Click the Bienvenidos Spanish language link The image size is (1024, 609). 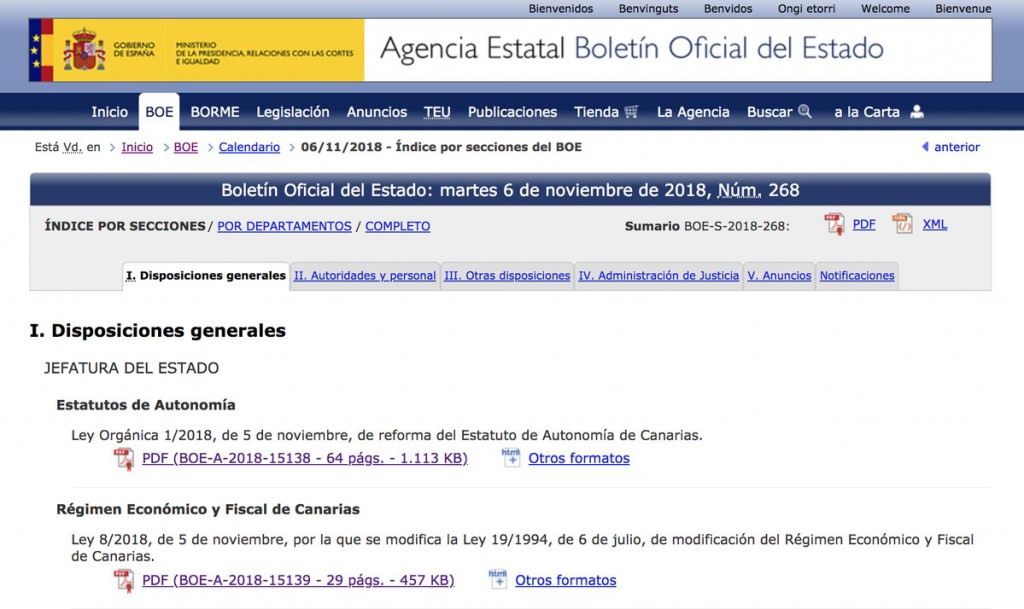pos(561,8)
